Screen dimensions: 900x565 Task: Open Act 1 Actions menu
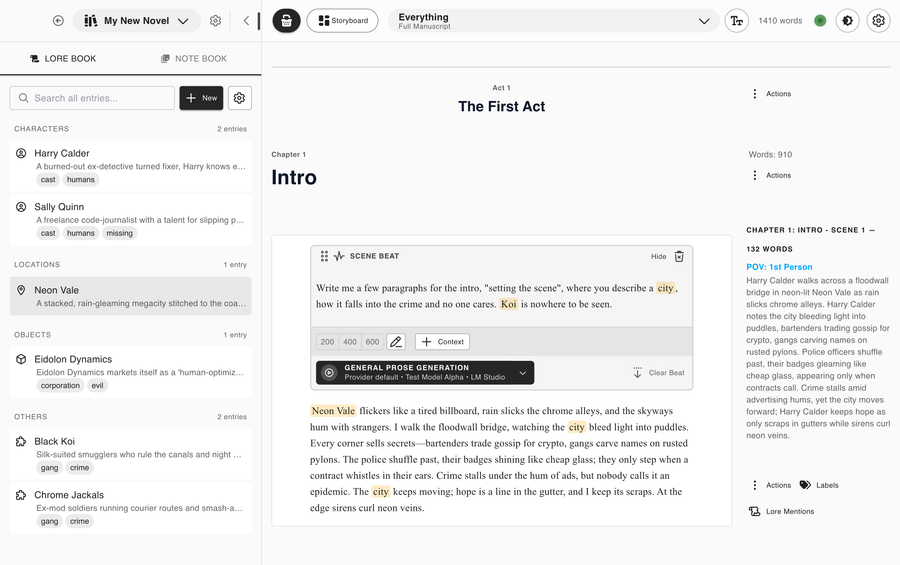pyautogui.click(x=772, y=94)
